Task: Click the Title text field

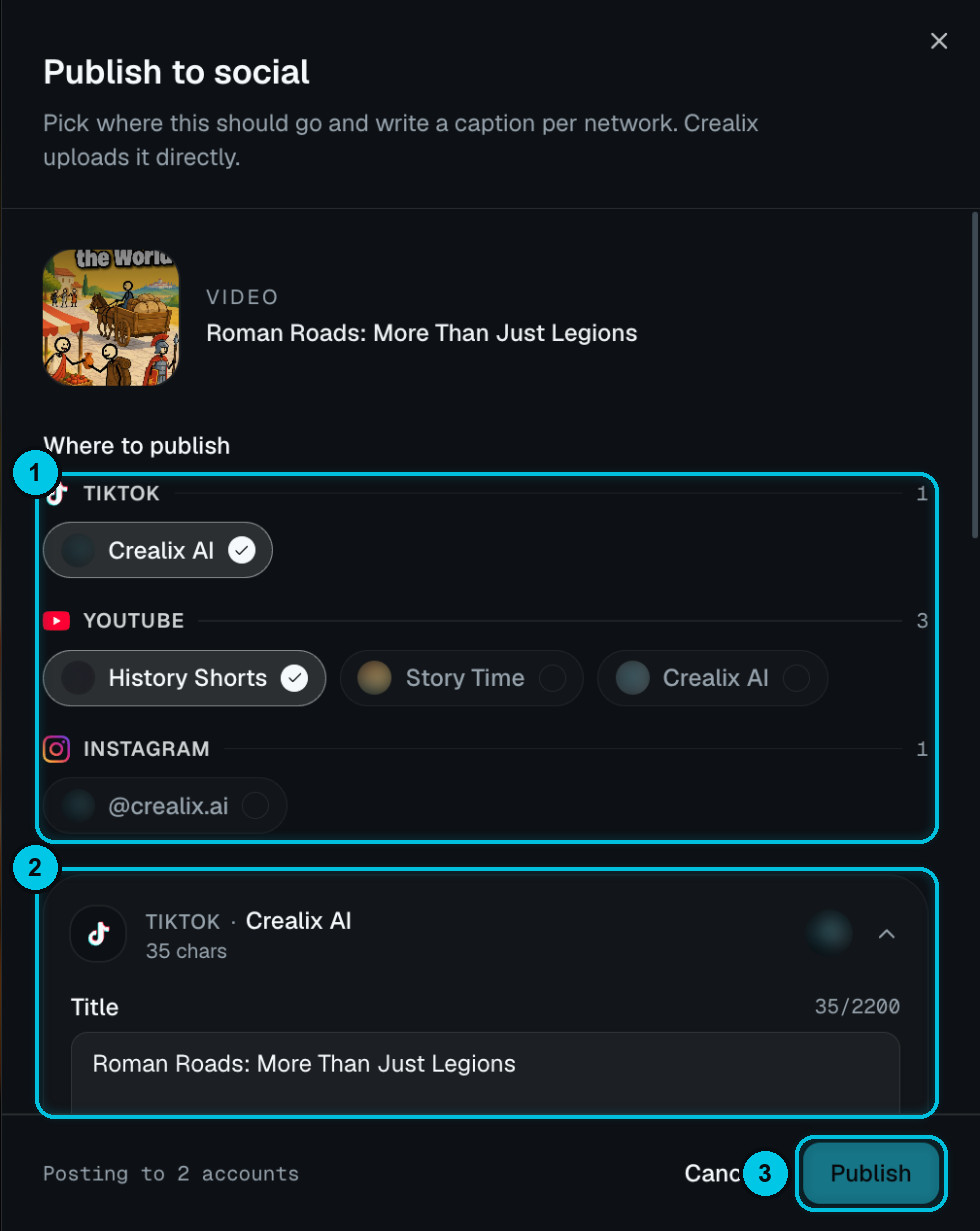Action: (x=485, y=1073)
